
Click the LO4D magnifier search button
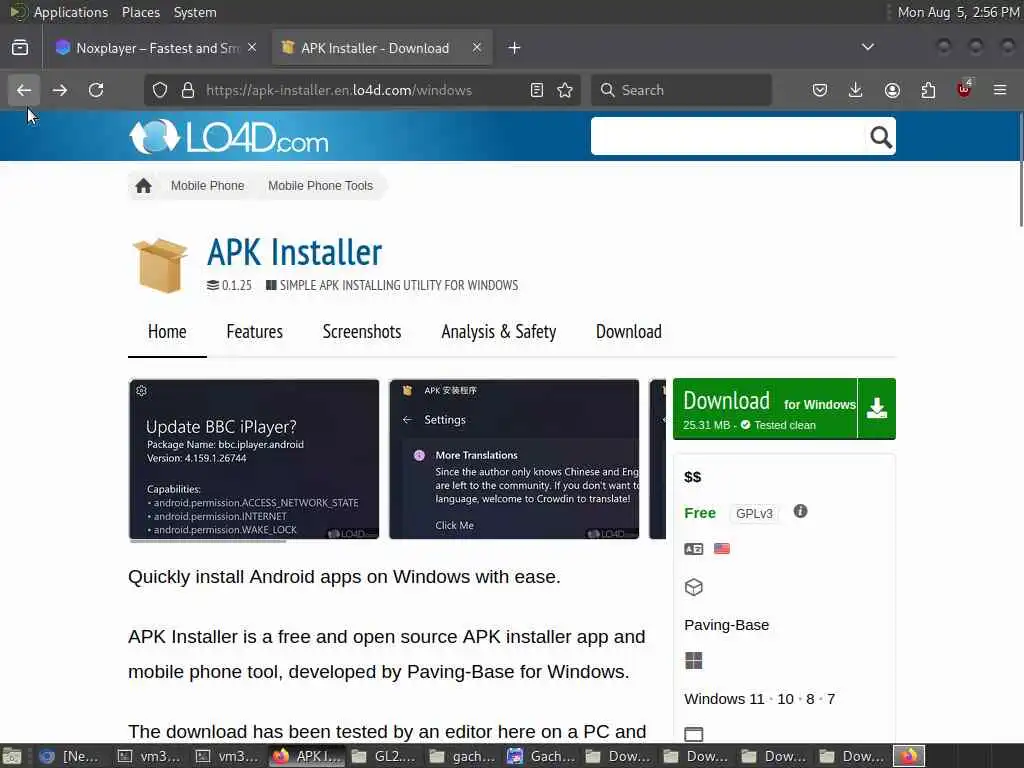pos(881,137)
